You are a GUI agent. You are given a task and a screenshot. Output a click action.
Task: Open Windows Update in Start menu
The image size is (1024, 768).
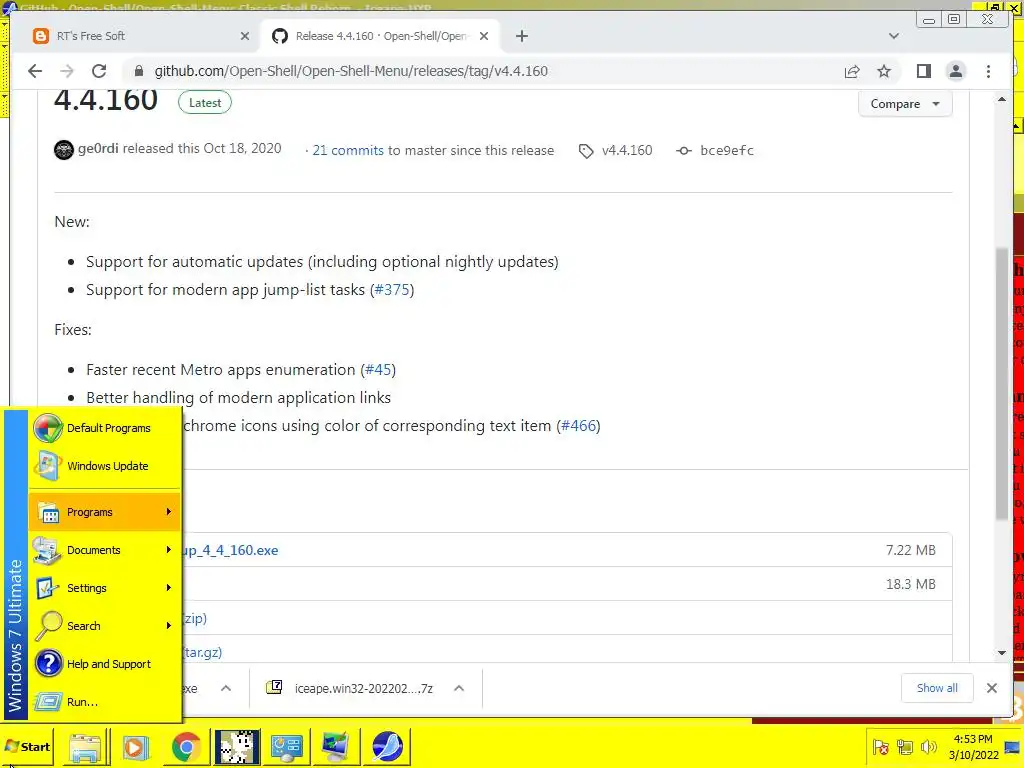click(104, 466)
